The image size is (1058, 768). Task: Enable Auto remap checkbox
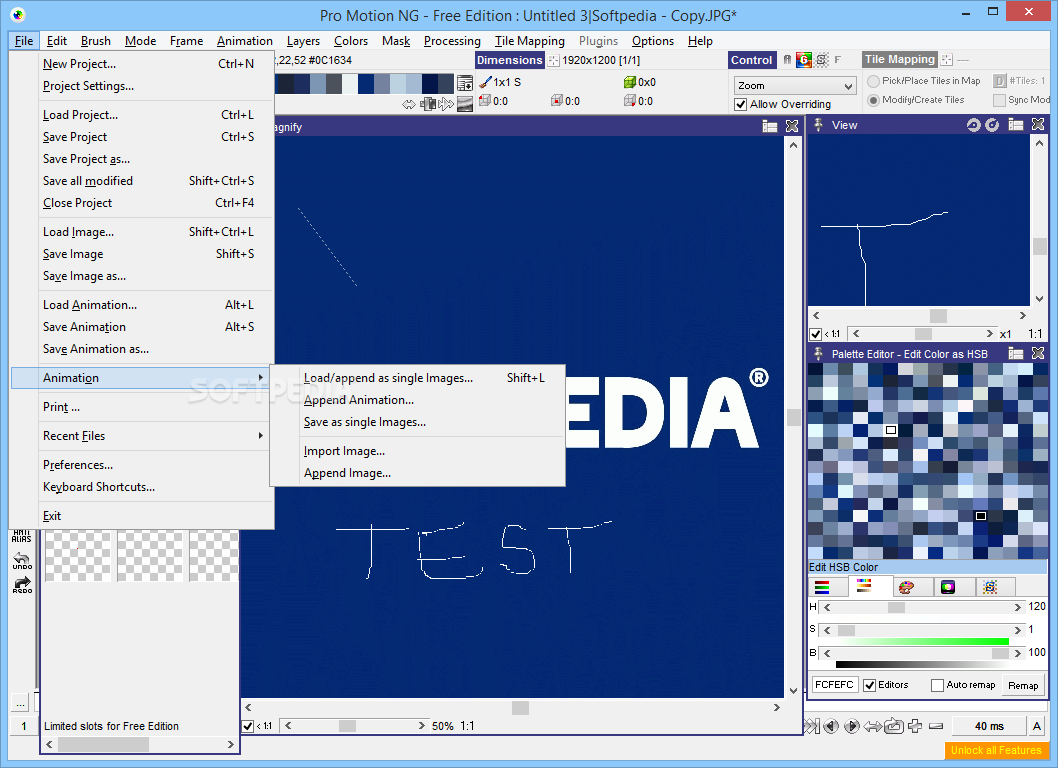pos(937,685)
